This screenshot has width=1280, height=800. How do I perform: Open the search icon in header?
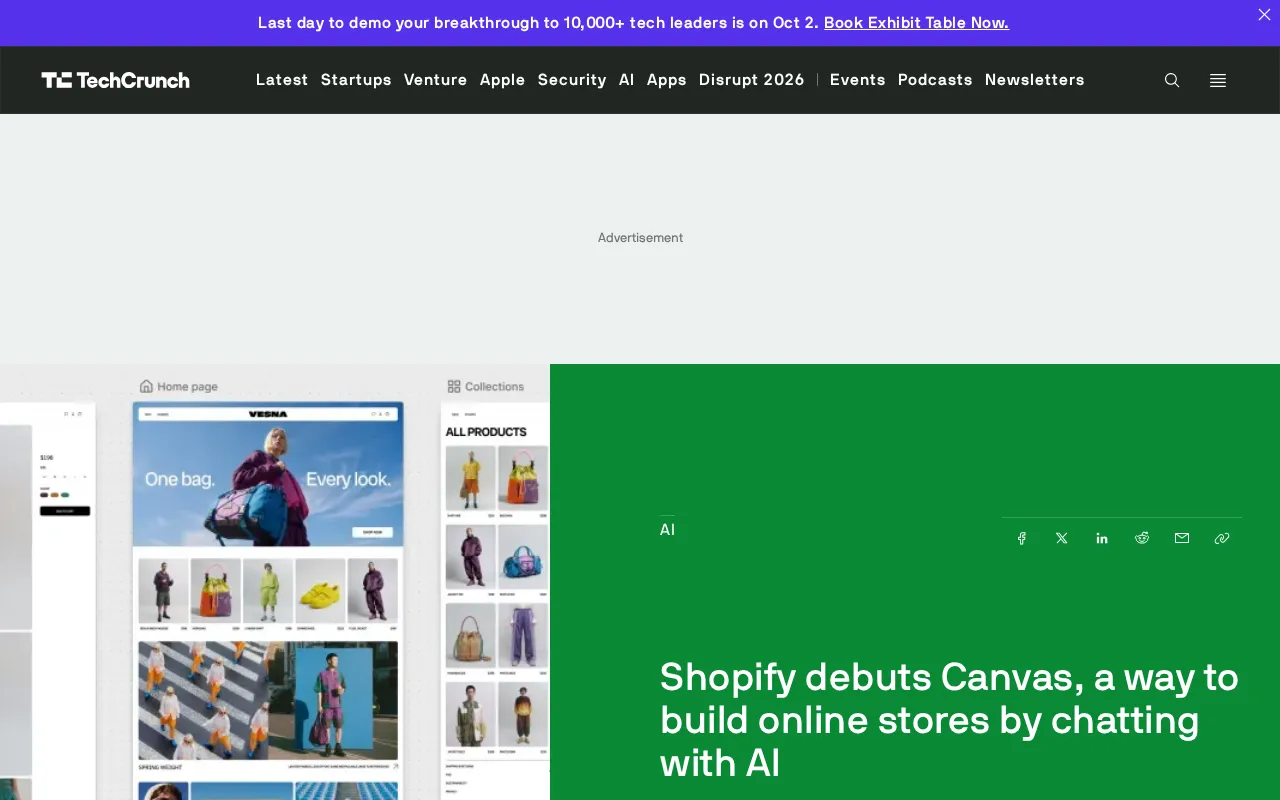pyautogui.click(x=1172, y=80)
